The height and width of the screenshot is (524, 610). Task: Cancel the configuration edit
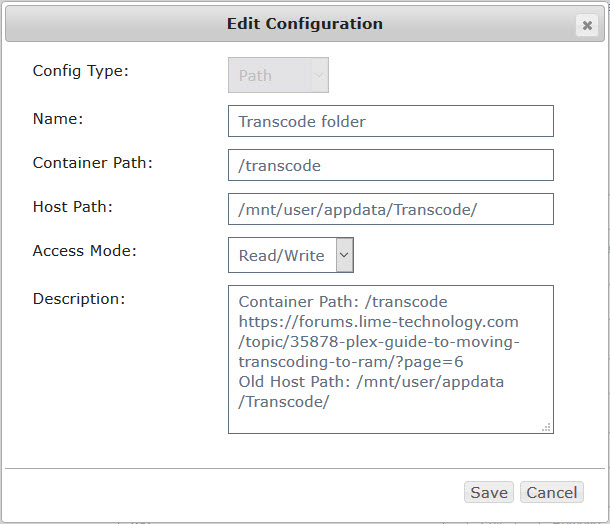coord(551,492)
